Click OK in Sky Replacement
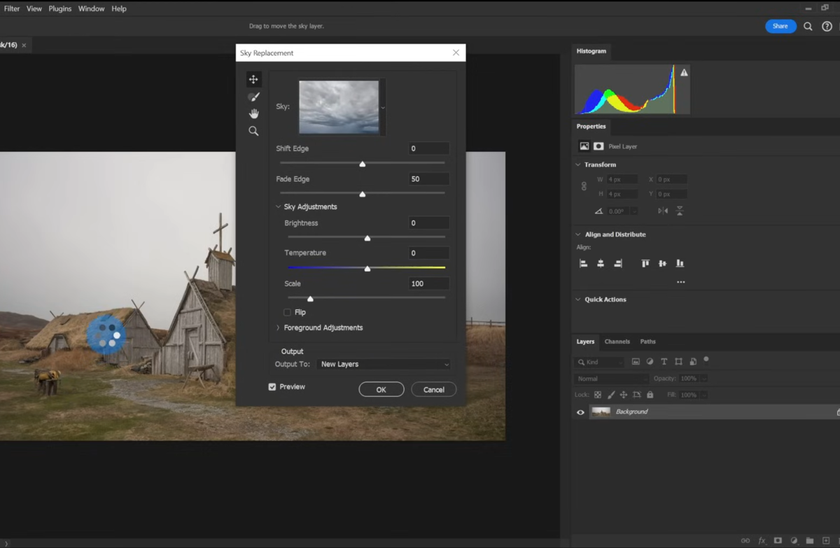Viewport: 840px width, 548px height. tap(381, 389)
